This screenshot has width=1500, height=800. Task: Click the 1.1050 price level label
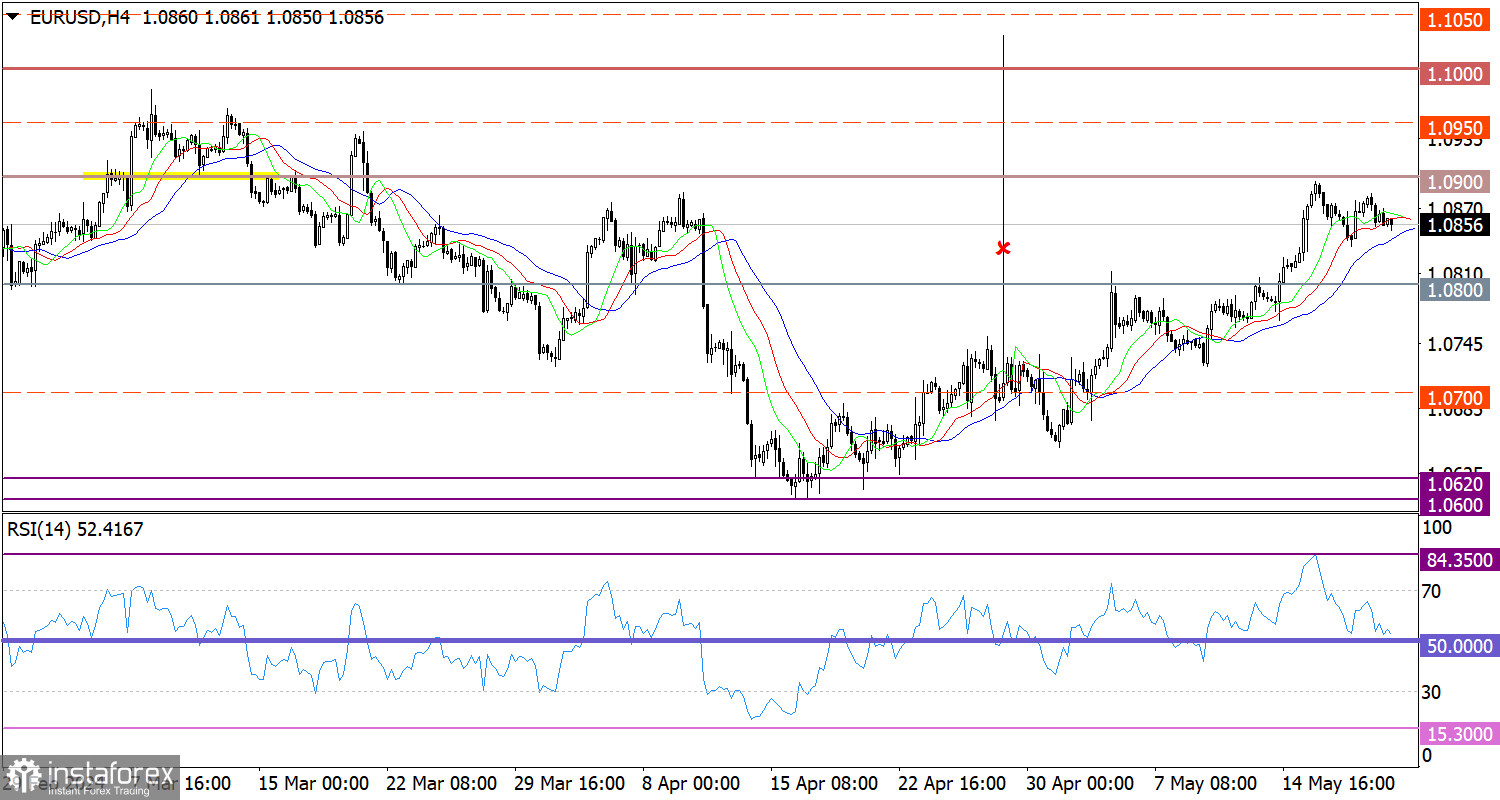pos(1454,19)
